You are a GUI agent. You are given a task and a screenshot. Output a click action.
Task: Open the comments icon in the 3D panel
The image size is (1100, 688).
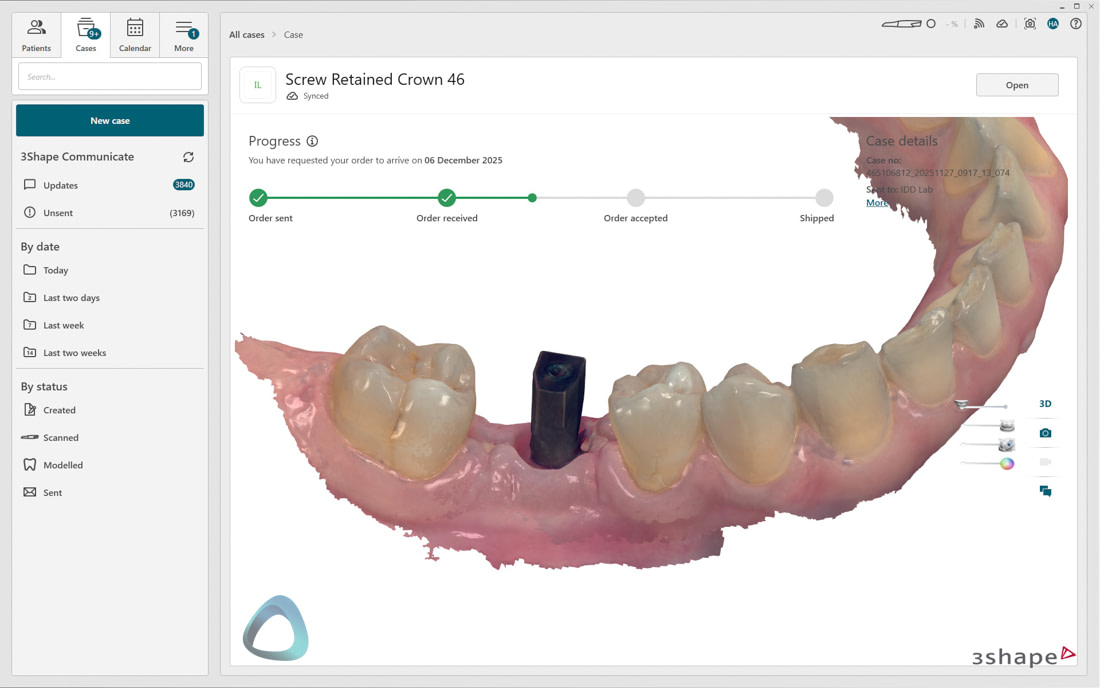[1045, 490]
